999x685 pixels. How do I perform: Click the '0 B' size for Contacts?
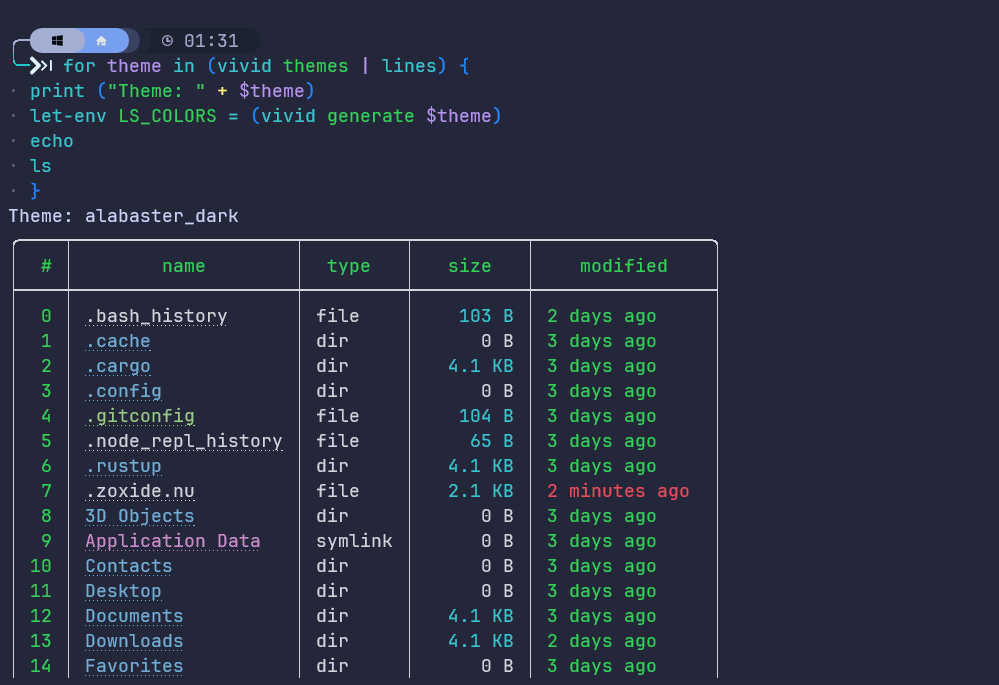(497, 566)
